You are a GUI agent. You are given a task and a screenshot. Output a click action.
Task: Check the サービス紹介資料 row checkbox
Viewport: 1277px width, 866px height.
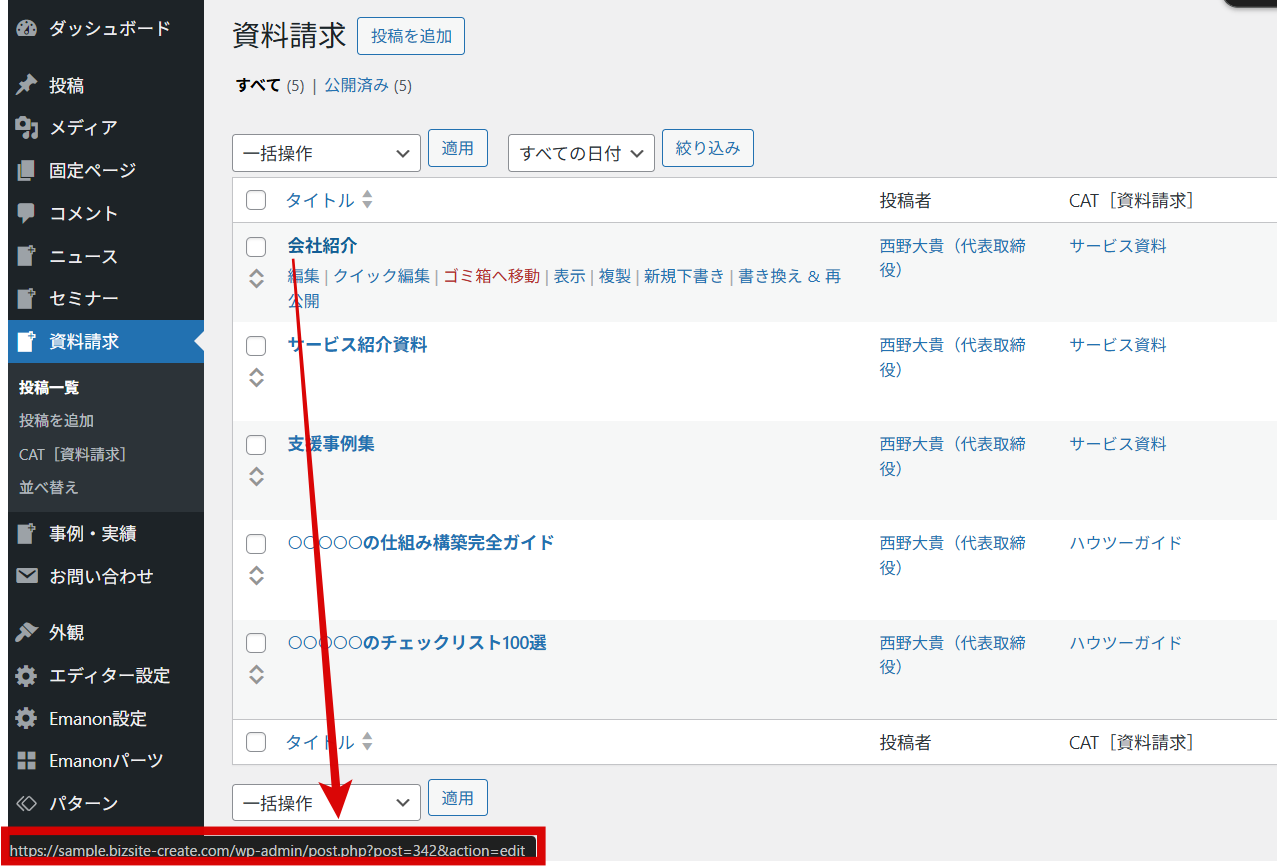(256, 346)
